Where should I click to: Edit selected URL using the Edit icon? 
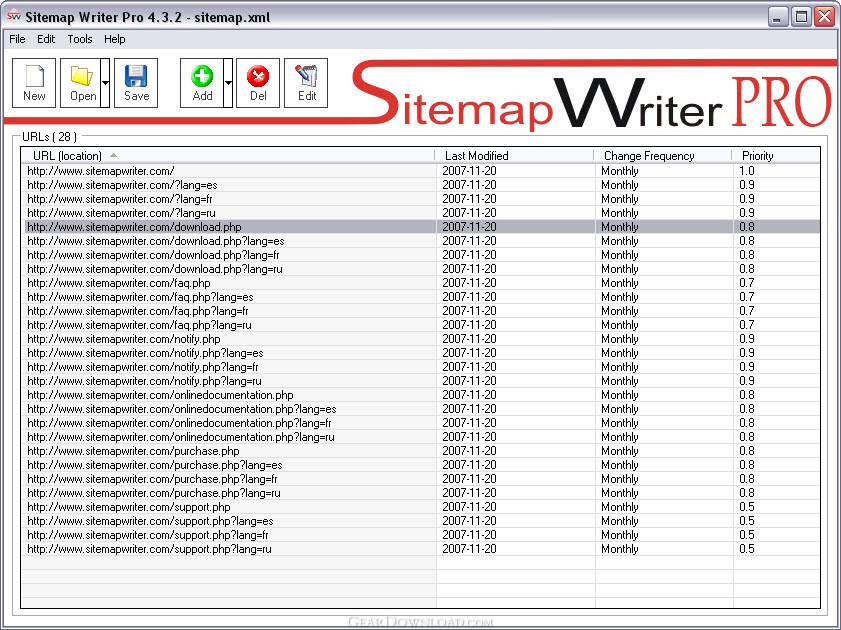click(306, 83)
